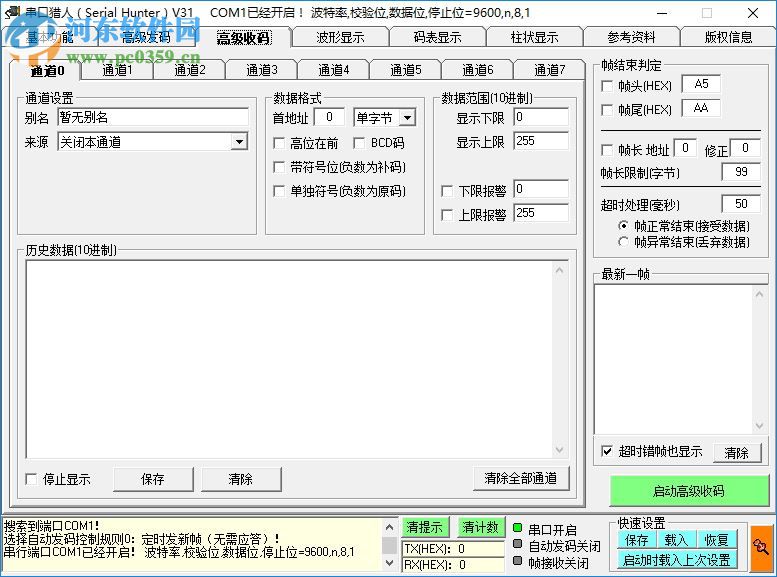Click 保存 button under history data
The width and height of the screenshot is (777, 577).
point(153,479)
